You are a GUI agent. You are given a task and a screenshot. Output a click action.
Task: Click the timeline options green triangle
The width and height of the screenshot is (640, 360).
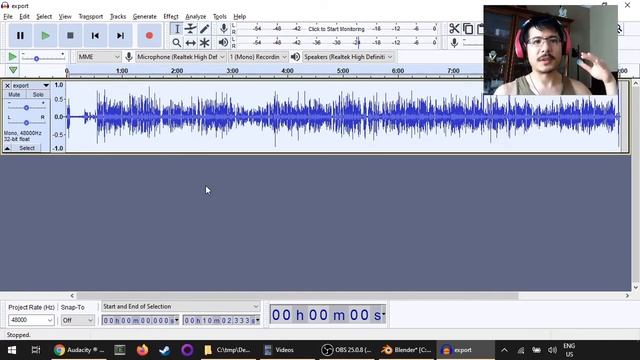pos(13,70)
